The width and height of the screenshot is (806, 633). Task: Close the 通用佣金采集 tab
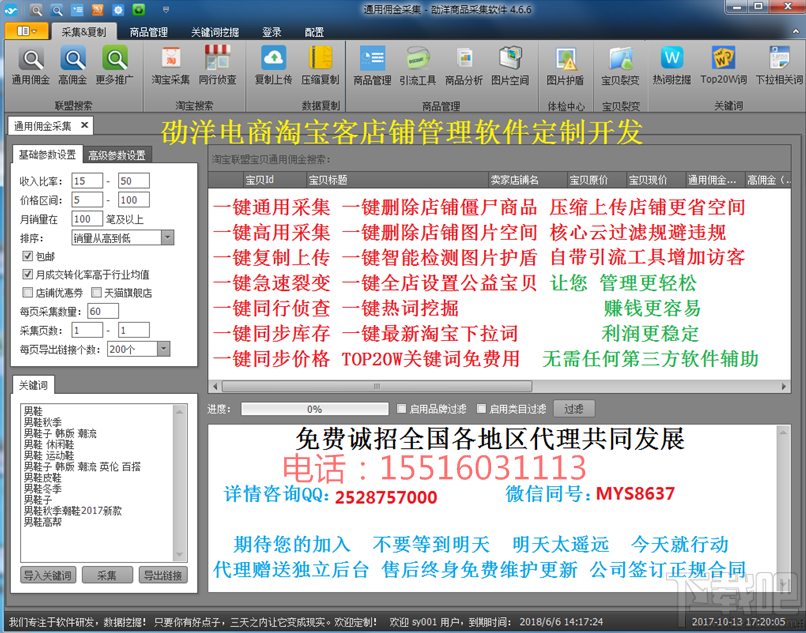point(84,125)
